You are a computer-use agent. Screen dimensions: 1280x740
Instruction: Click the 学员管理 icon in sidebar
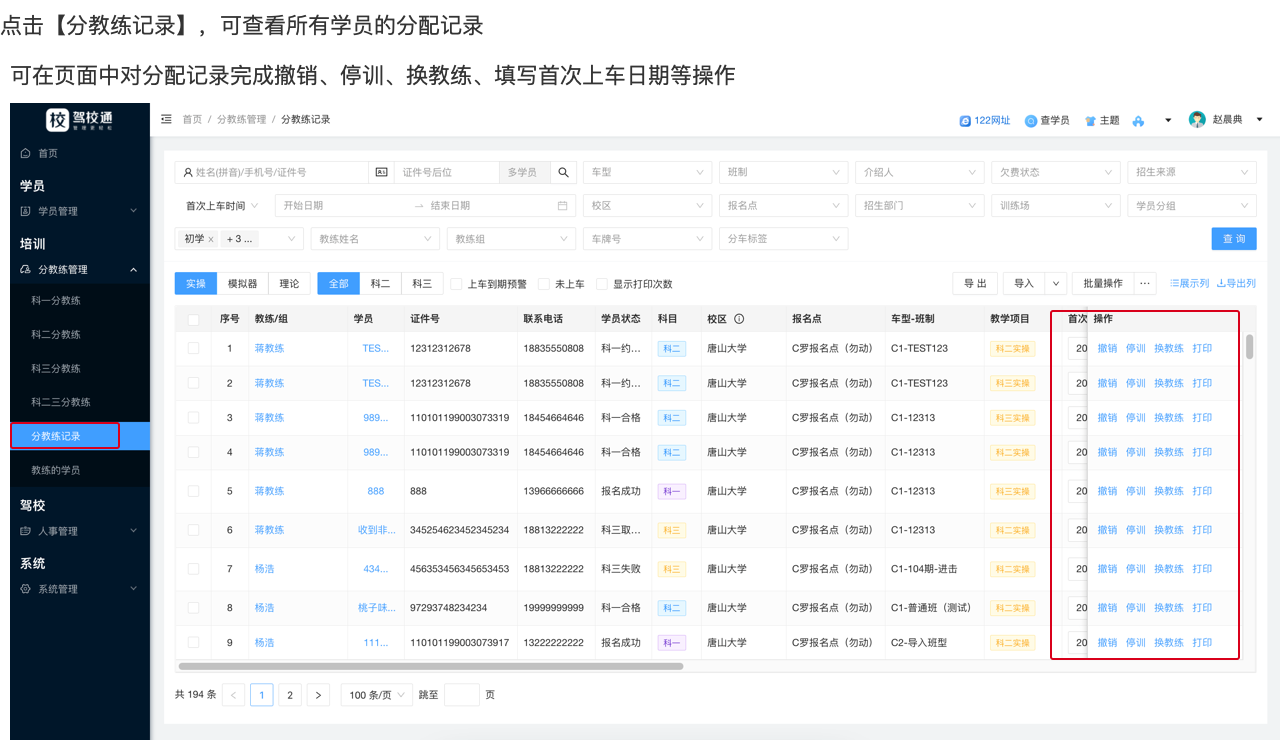click(x=26, y=211)
